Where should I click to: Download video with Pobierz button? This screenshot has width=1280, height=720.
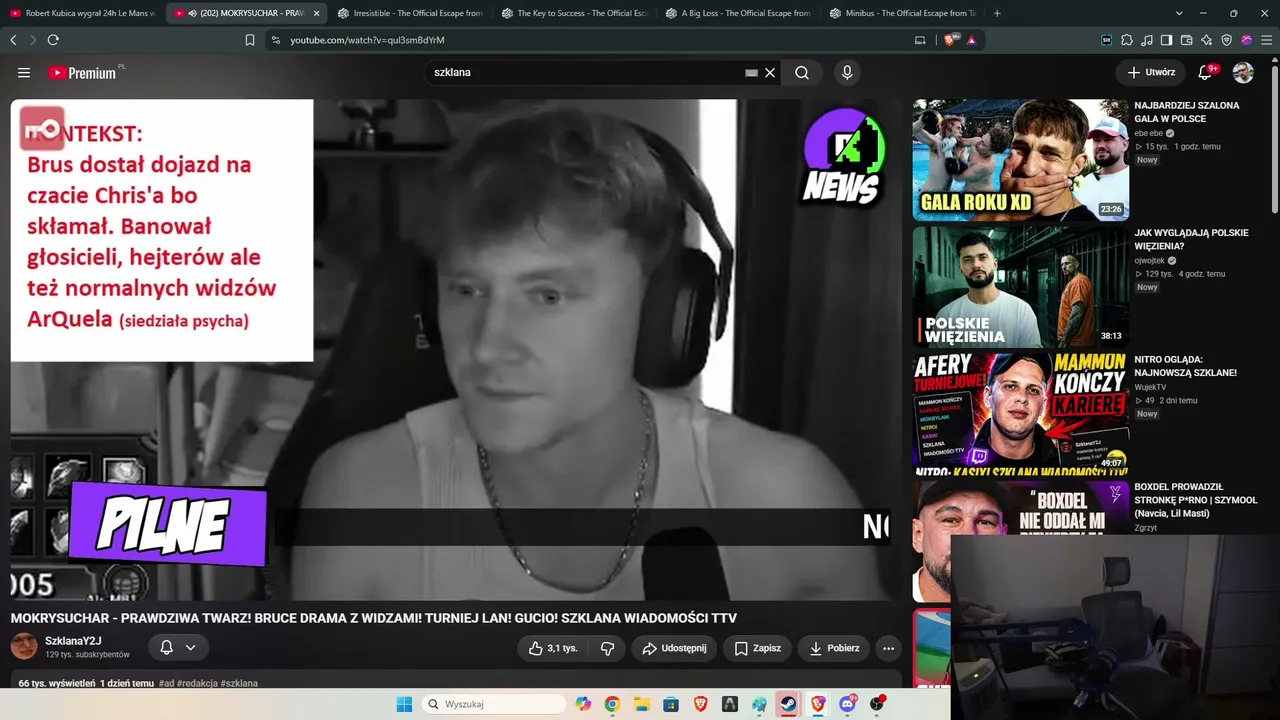click(x=834, y=648)
